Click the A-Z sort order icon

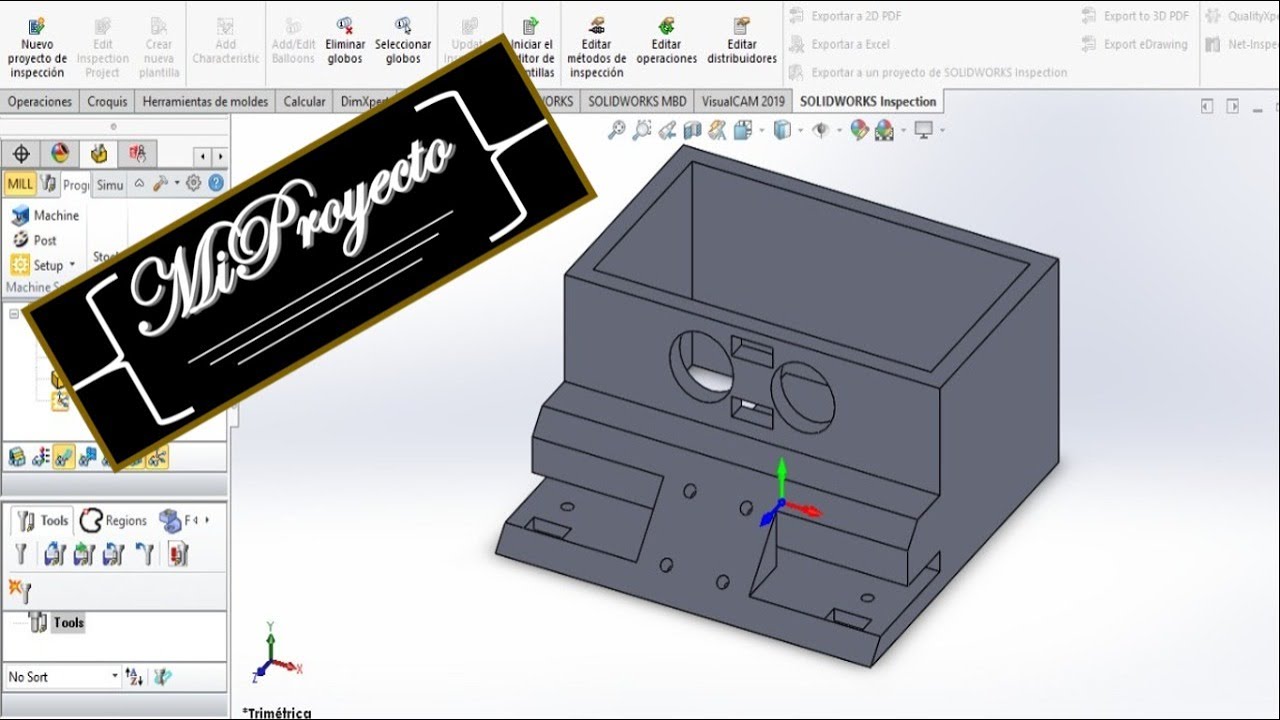(x=136, y=677)
